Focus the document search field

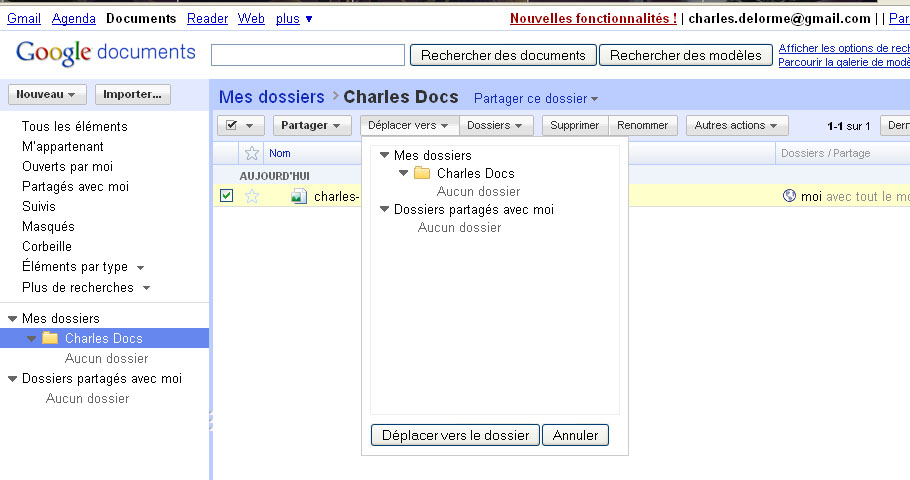pyautogui.click(x=308, y=55)
